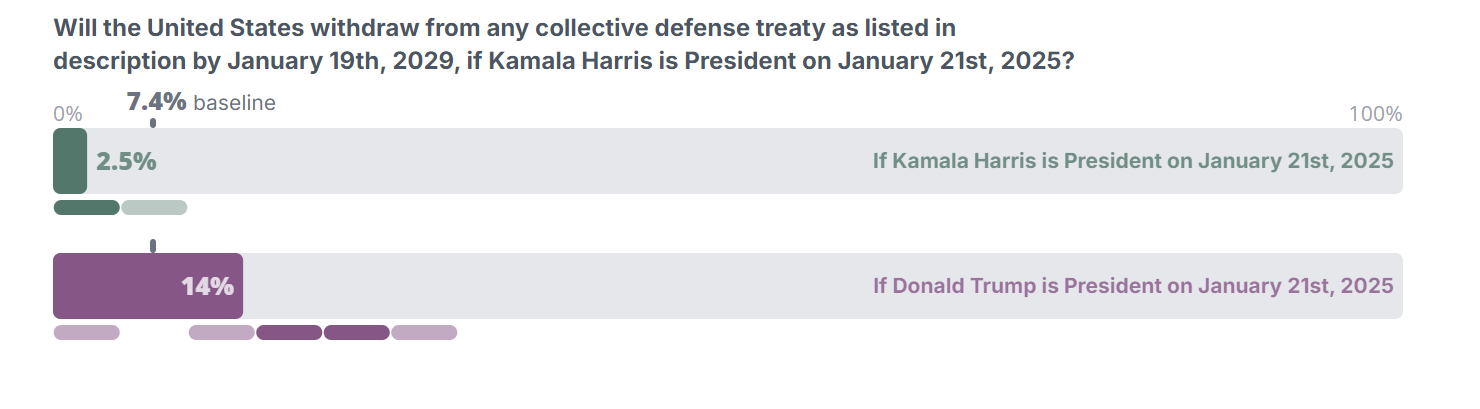The height and width of the screenshot is (409, 1480).
Task: Click the light green pill under Harris bar
Action: tap(154, 208)
